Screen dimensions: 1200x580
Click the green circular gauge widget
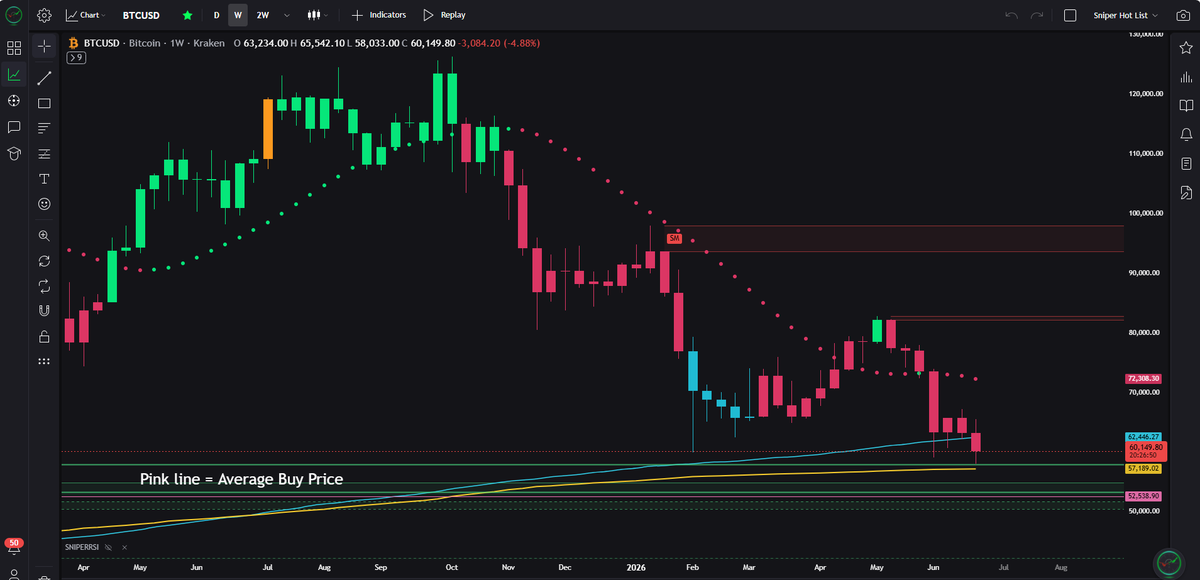pyautogui.click(x=1167, y=561)
